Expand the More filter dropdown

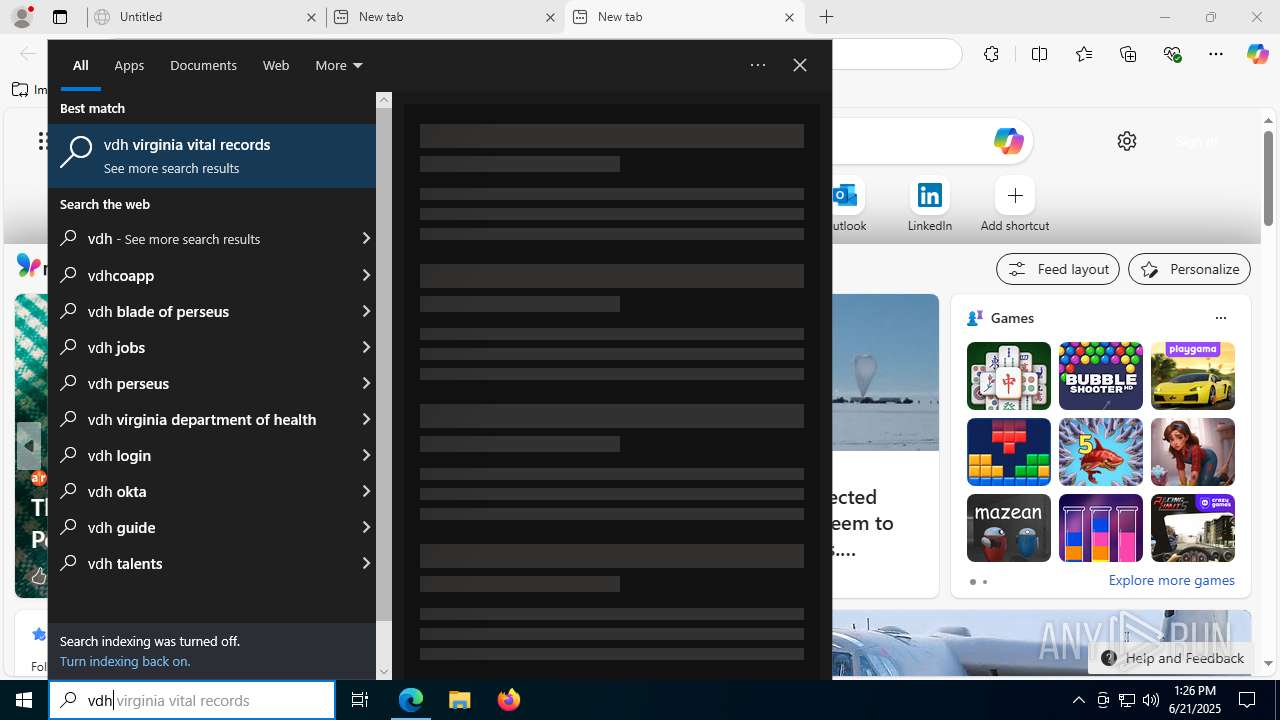pos(339,65)
